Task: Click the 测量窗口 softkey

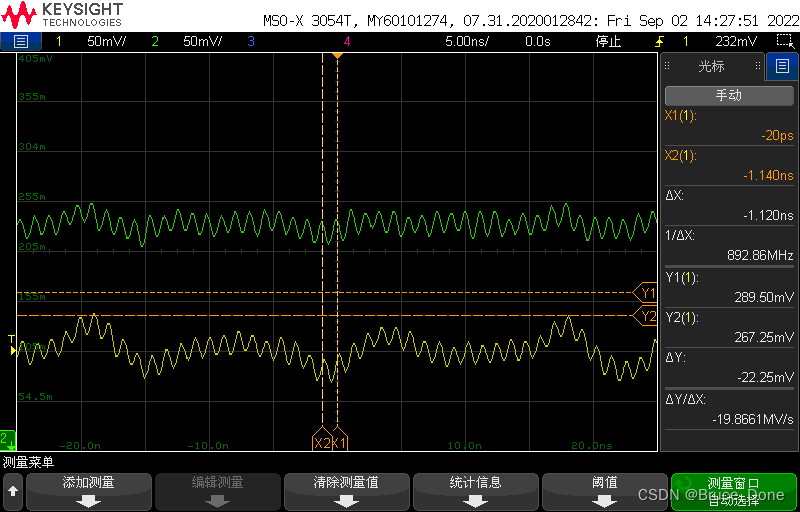Action: (733, 492)
